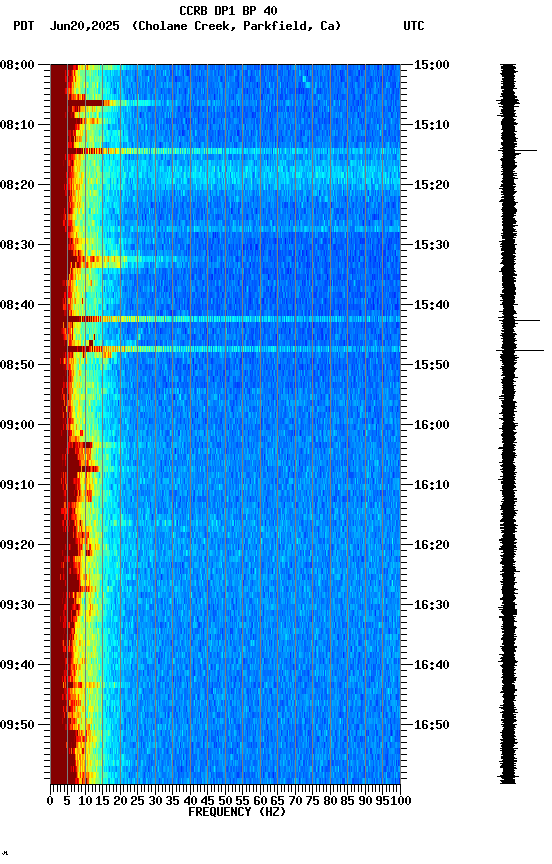Click the UTC time label "16:00"
The image size is (552, 864).
pos(432,425)
